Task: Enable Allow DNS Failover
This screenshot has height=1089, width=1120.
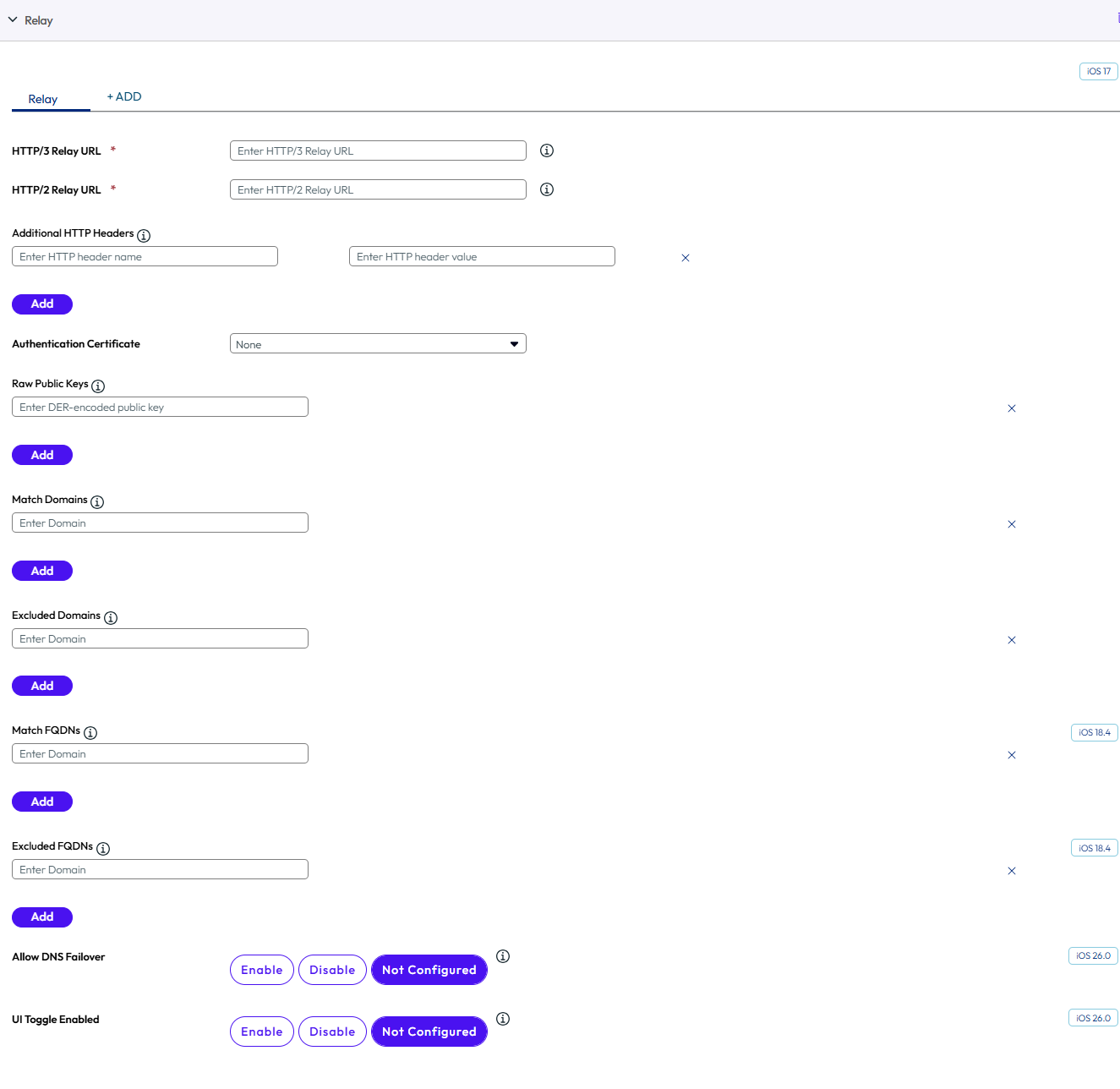Action: pos(262,970)
